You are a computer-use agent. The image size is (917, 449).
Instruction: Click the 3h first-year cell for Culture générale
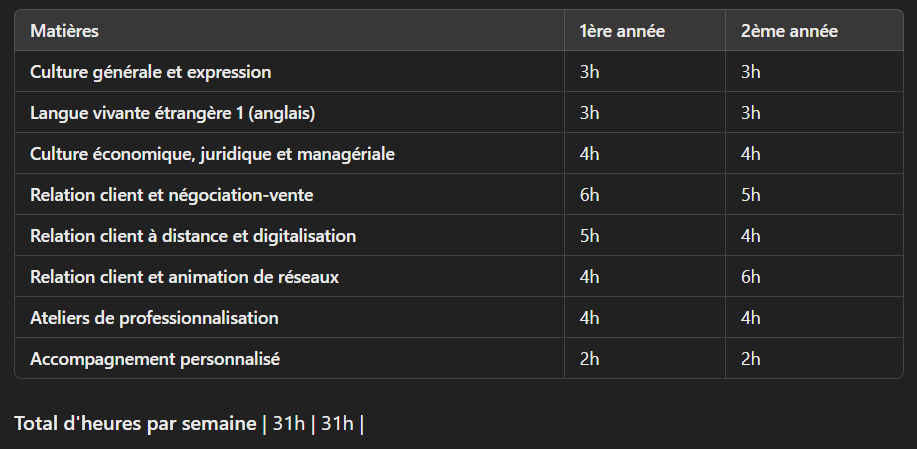point(590,72)
